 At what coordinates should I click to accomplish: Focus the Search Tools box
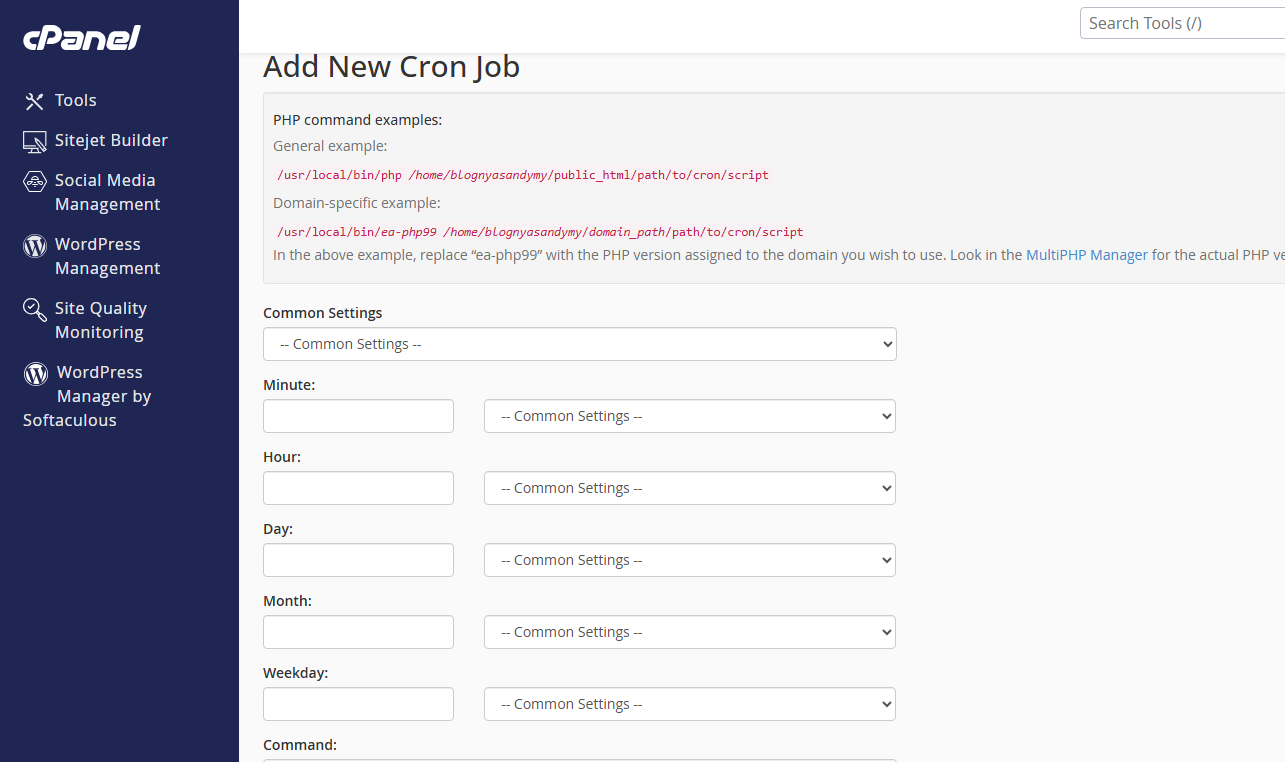point(1182,23)
